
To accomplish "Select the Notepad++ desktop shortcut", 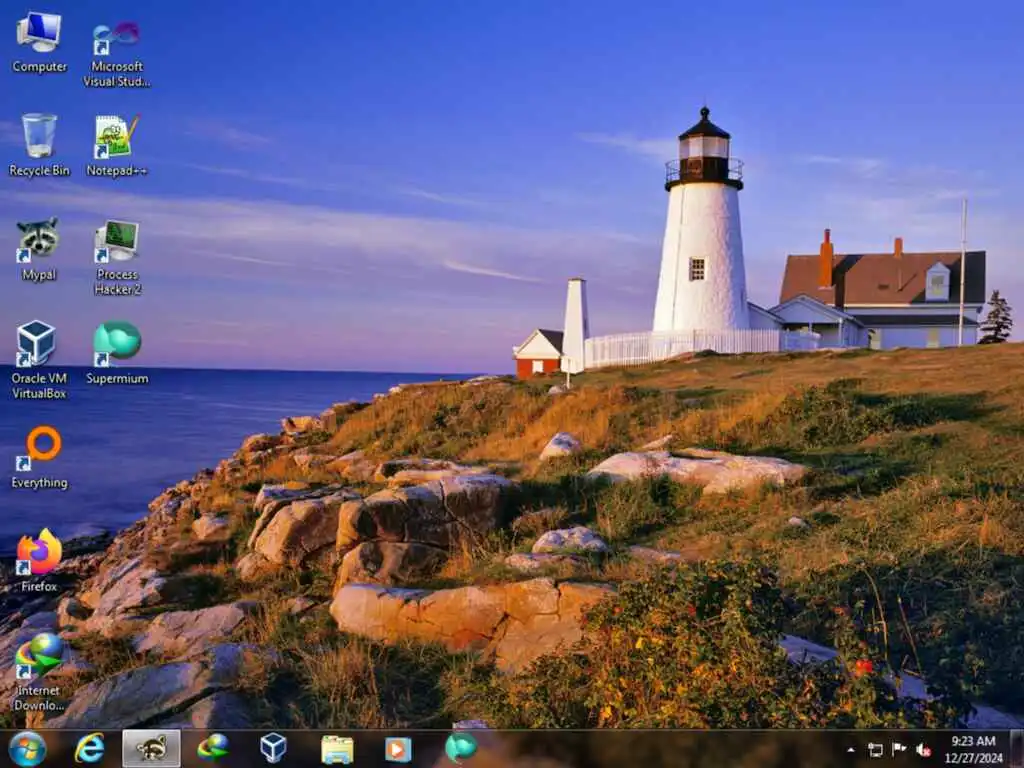I will click(117, 145).
